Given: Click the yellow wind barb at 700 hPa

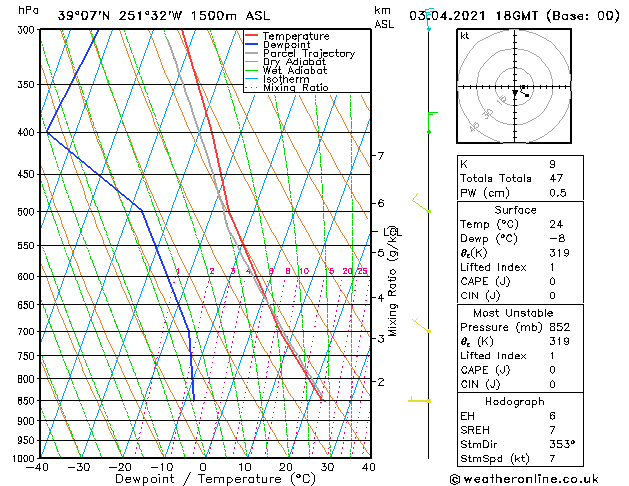Looking at the screenshot, I should coord(421,325).
